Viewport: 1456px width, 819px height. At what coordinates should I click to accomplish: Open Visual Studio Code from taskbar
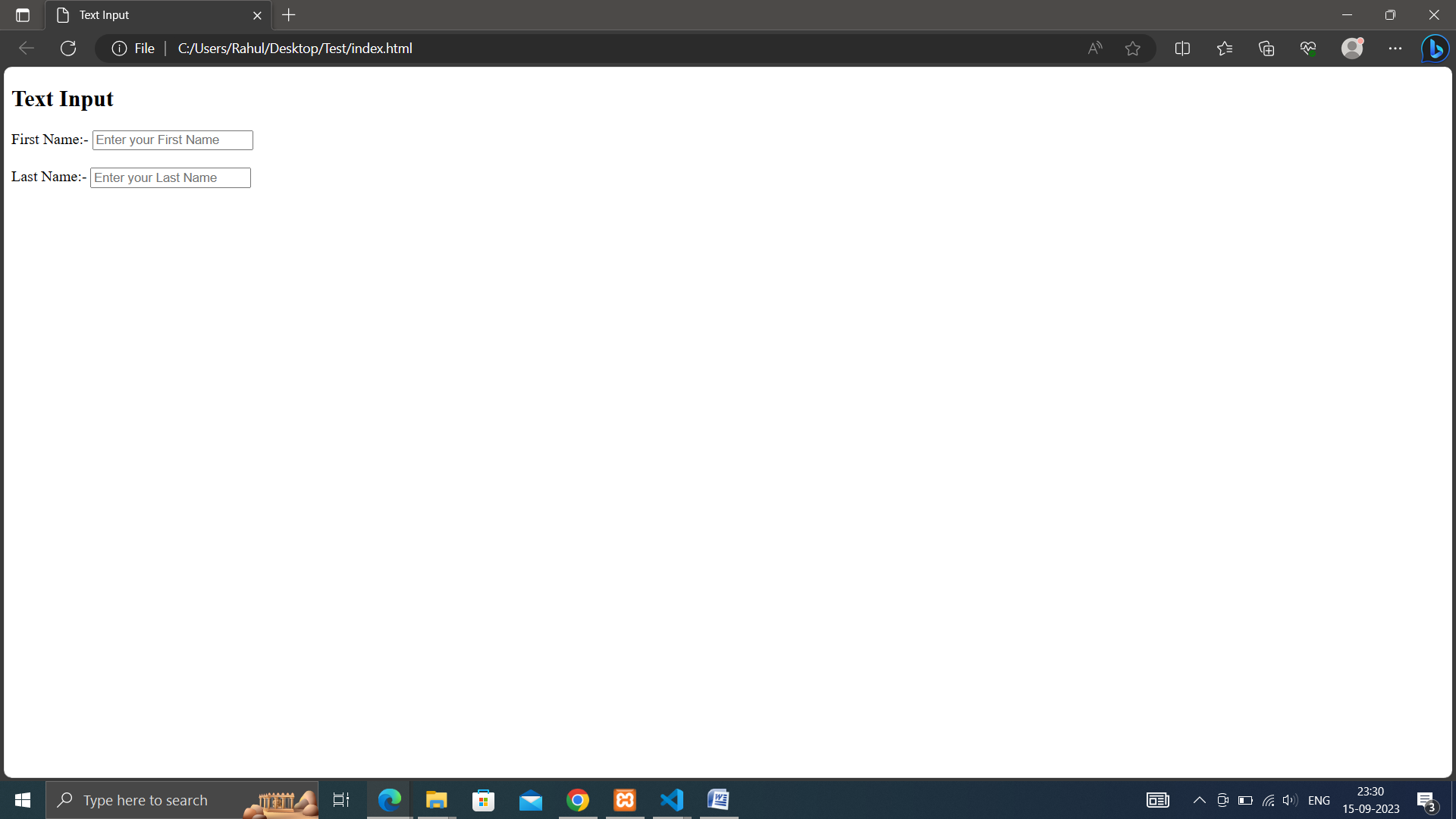click(x=672, y=800)
